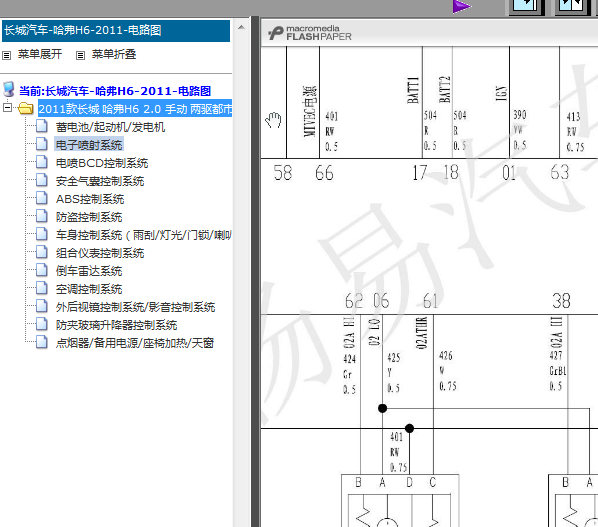Click wire number 424 in the diagram

pyautogui.click(x=350, y=359)
